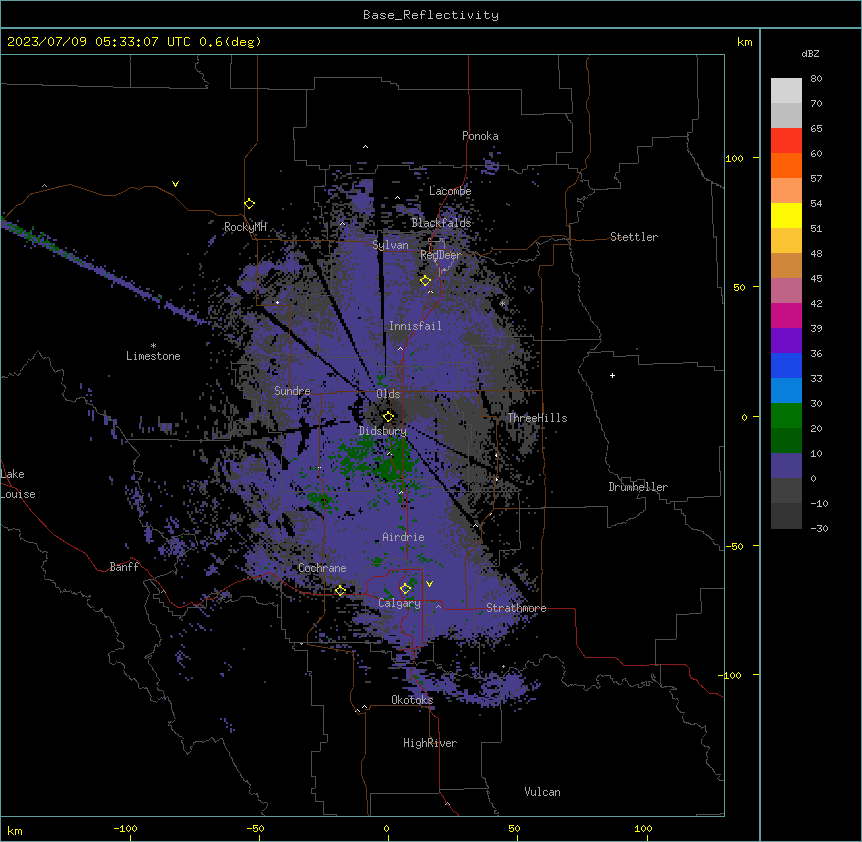Click the Lacombe city label
The height and width of the screenshot is (842, 862).
[x=450, y=191]
